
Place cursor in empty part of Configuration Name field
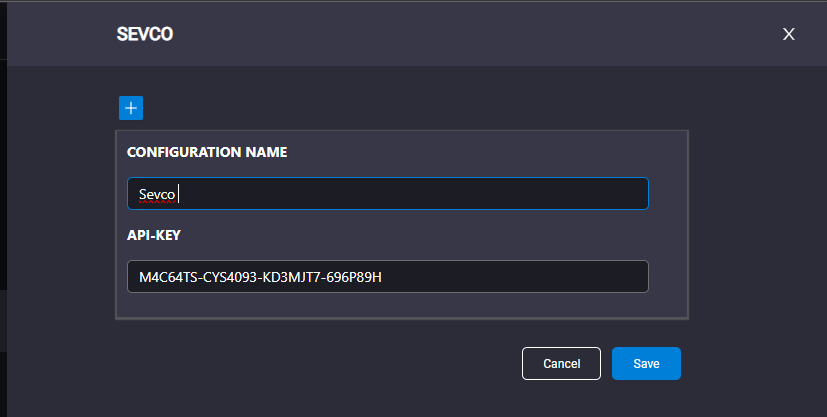411,193
